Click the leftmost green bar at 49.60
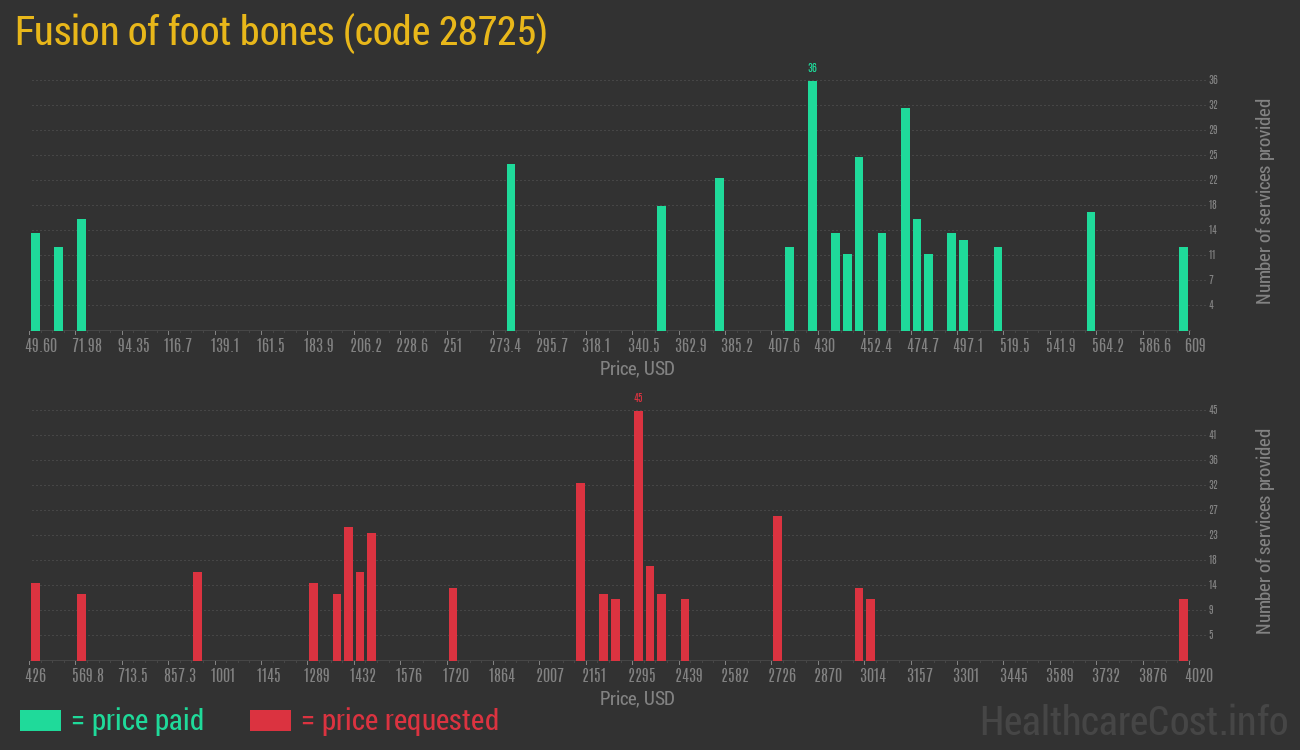1300x750 pixels. [35, 281]
